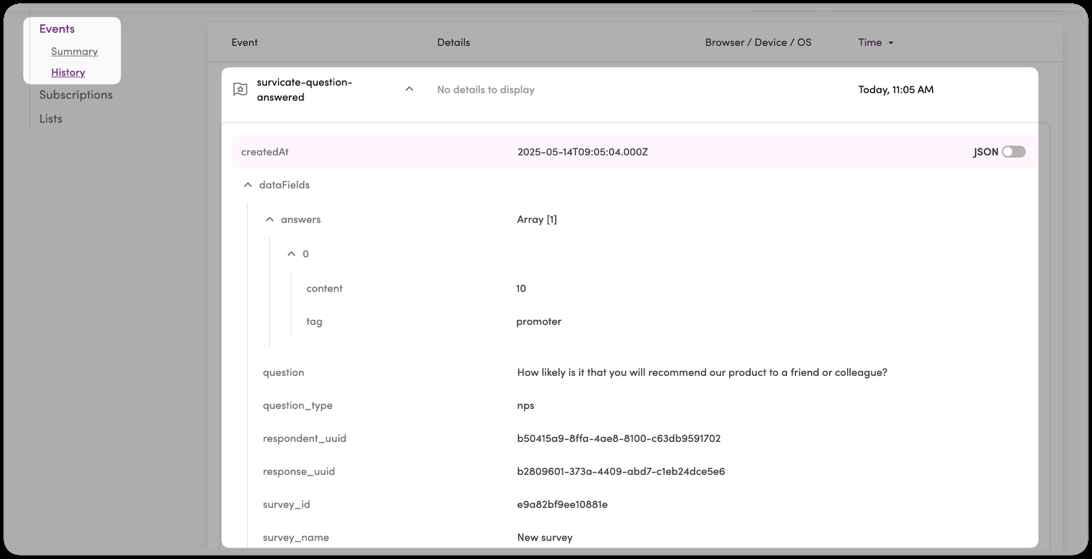Select the 'promoter' tag value
Image resolution: width=1092 pixels, height=559 pixels.
[538, 322]
